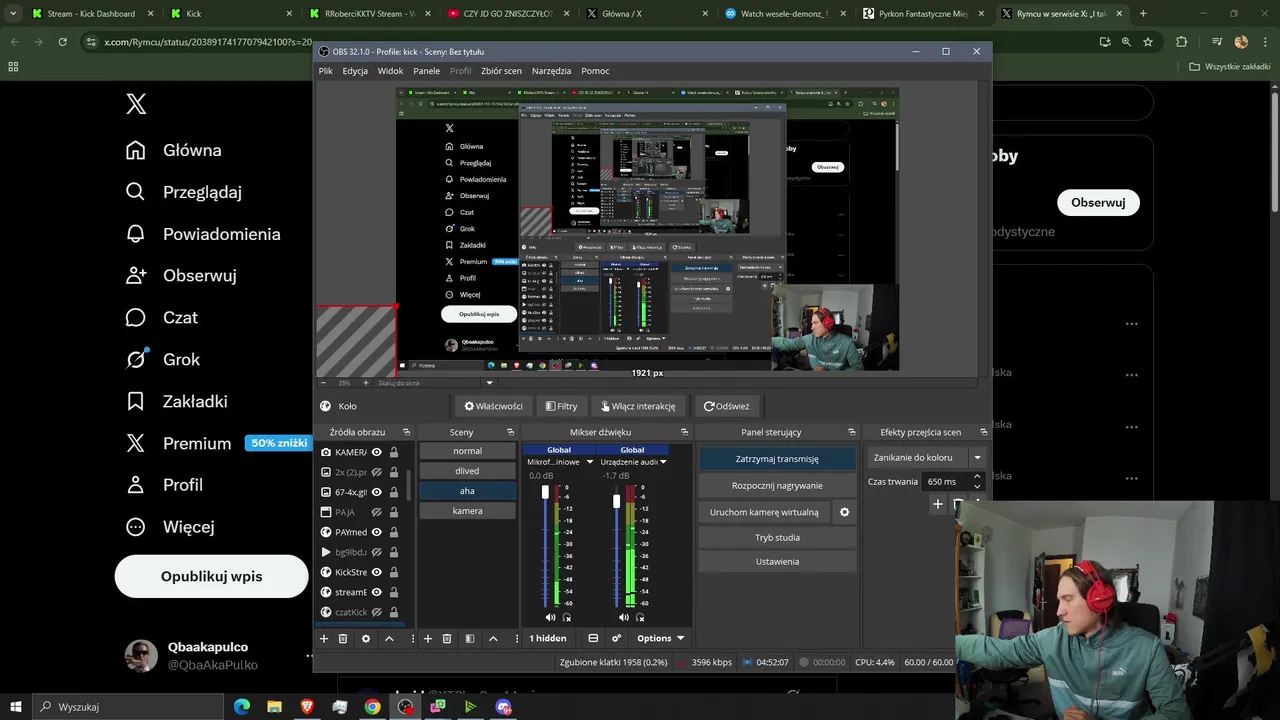Open scene filters icon in Sceny toolbar
The height and width of the screenshot is (720, 1280).
(x=470, y=638)
